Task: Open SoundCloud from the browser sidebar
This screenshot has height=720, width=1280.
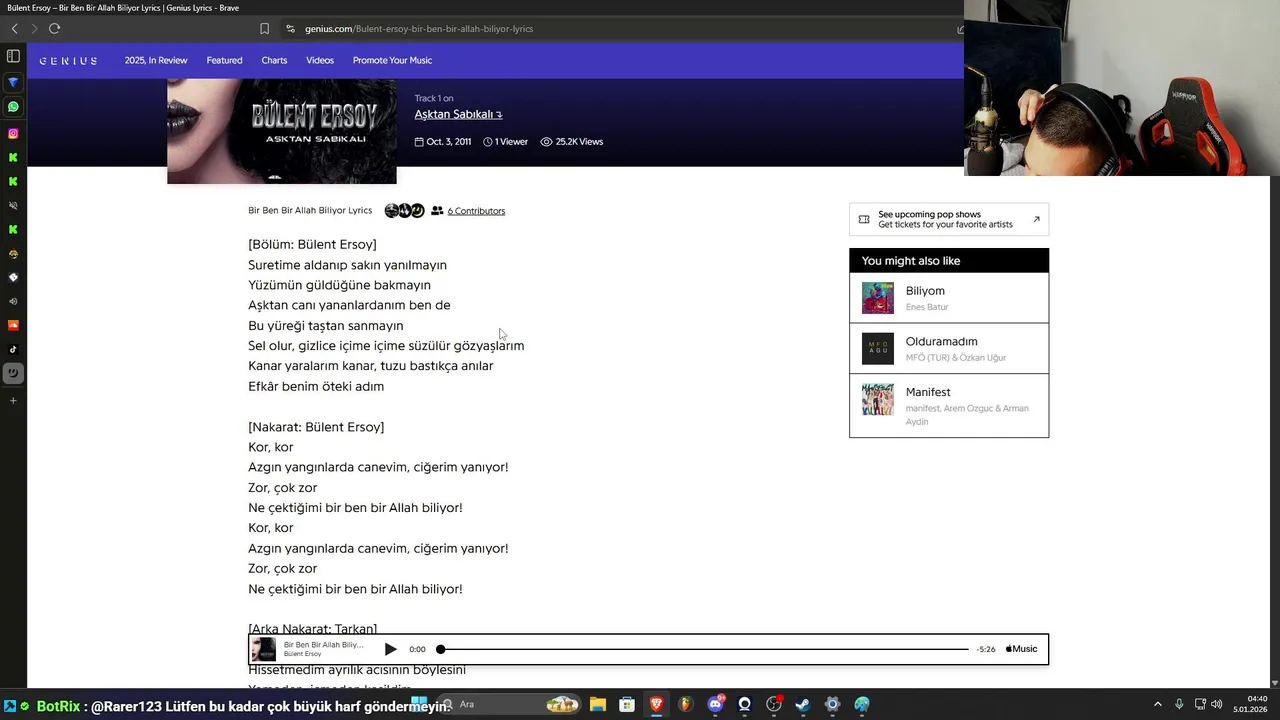Action: click(13, 325)
